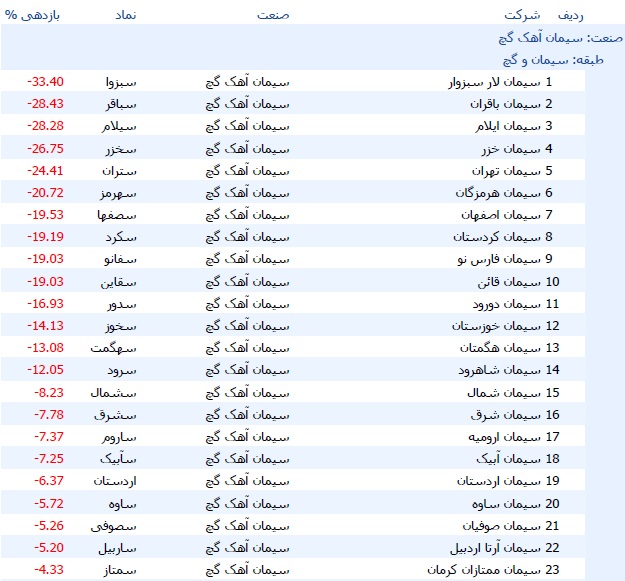This screenshot has width=625, height=581.
Task: Select group heading صنعت: سیمان آهک گچ
Action: click(560, 38)
